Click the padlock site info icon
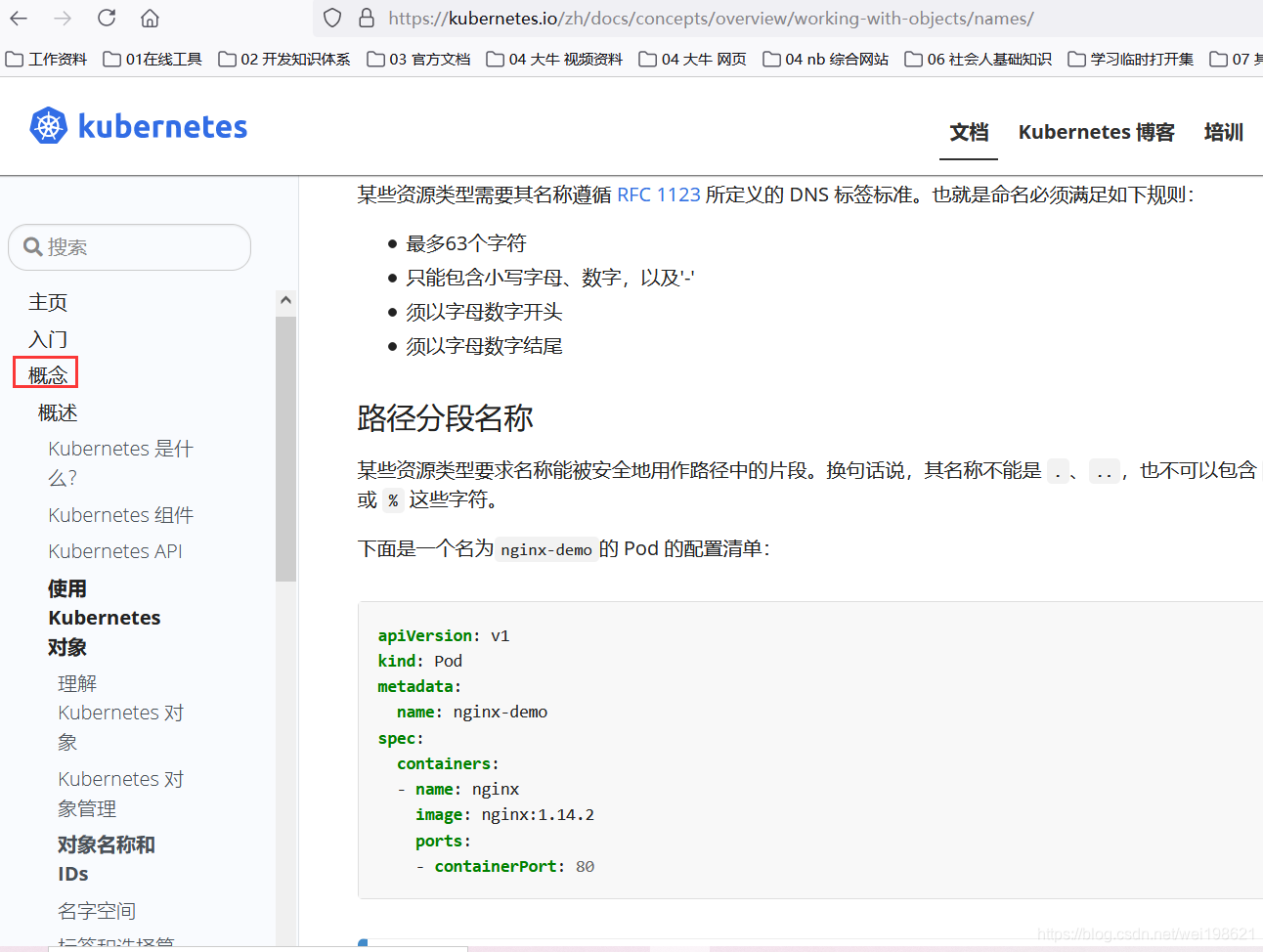 tap(367, 18)
